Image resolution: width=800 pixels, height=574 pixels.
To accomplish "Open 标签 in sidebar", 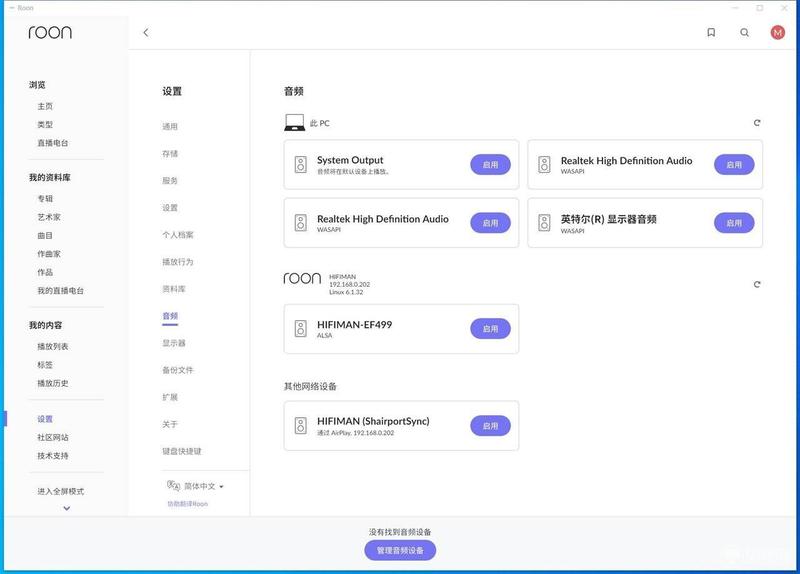I will [45, 365].
